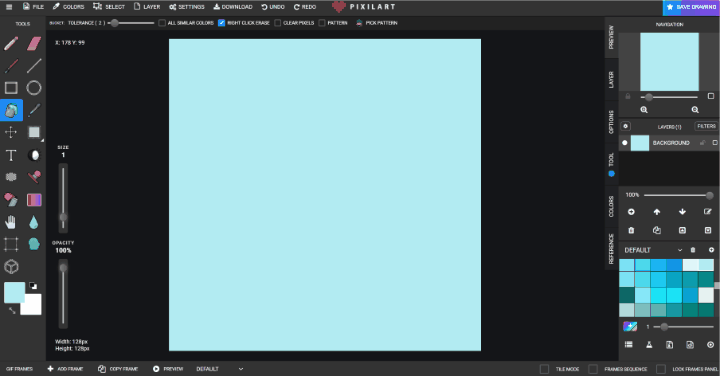Reset to default black and white colors
Screen dimensions: 720x376
[x=33, y=286]
